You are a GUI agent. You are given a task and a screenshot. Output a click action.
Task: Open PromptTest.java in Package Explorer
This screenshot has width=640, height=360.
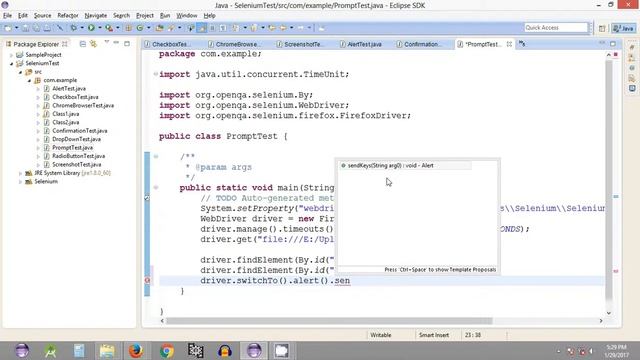tap(72, 148)
